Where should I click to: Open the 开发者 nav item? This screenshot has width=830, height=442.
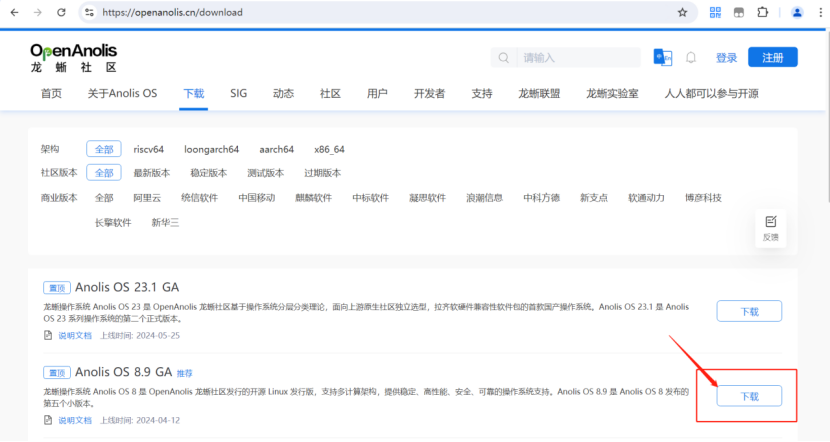(429, 94)
